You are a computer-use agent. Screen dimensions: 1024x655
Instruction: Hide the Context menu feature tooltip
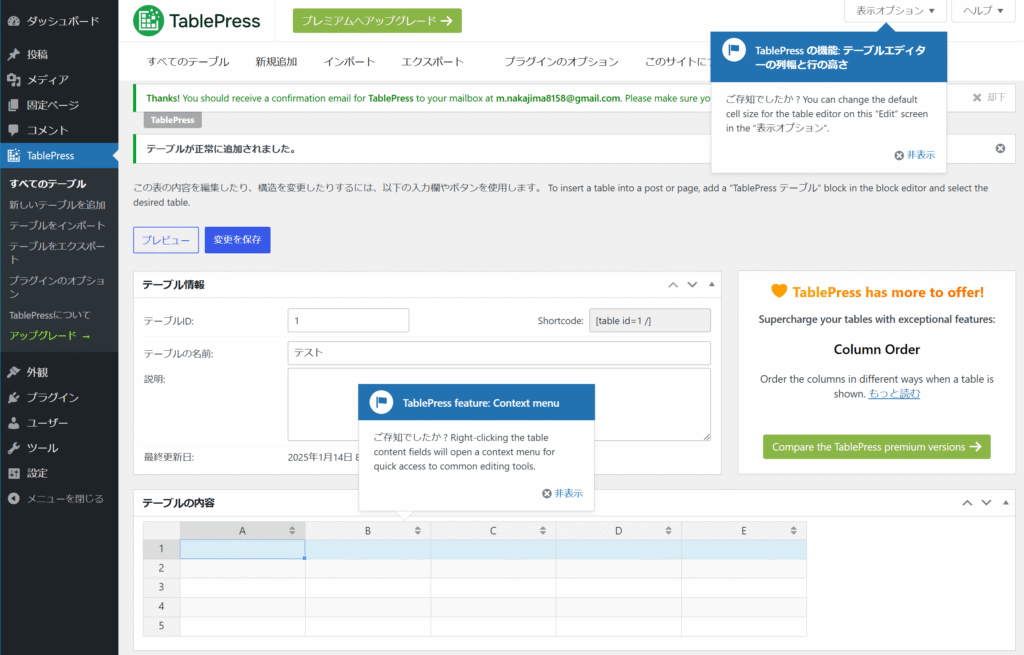click(x=563, y=493)
